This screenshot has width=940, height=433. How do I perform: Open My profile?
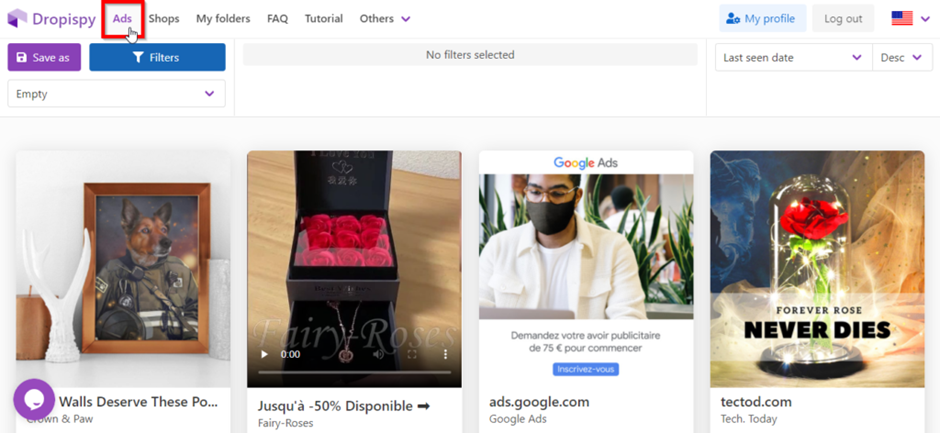(763, 19)
